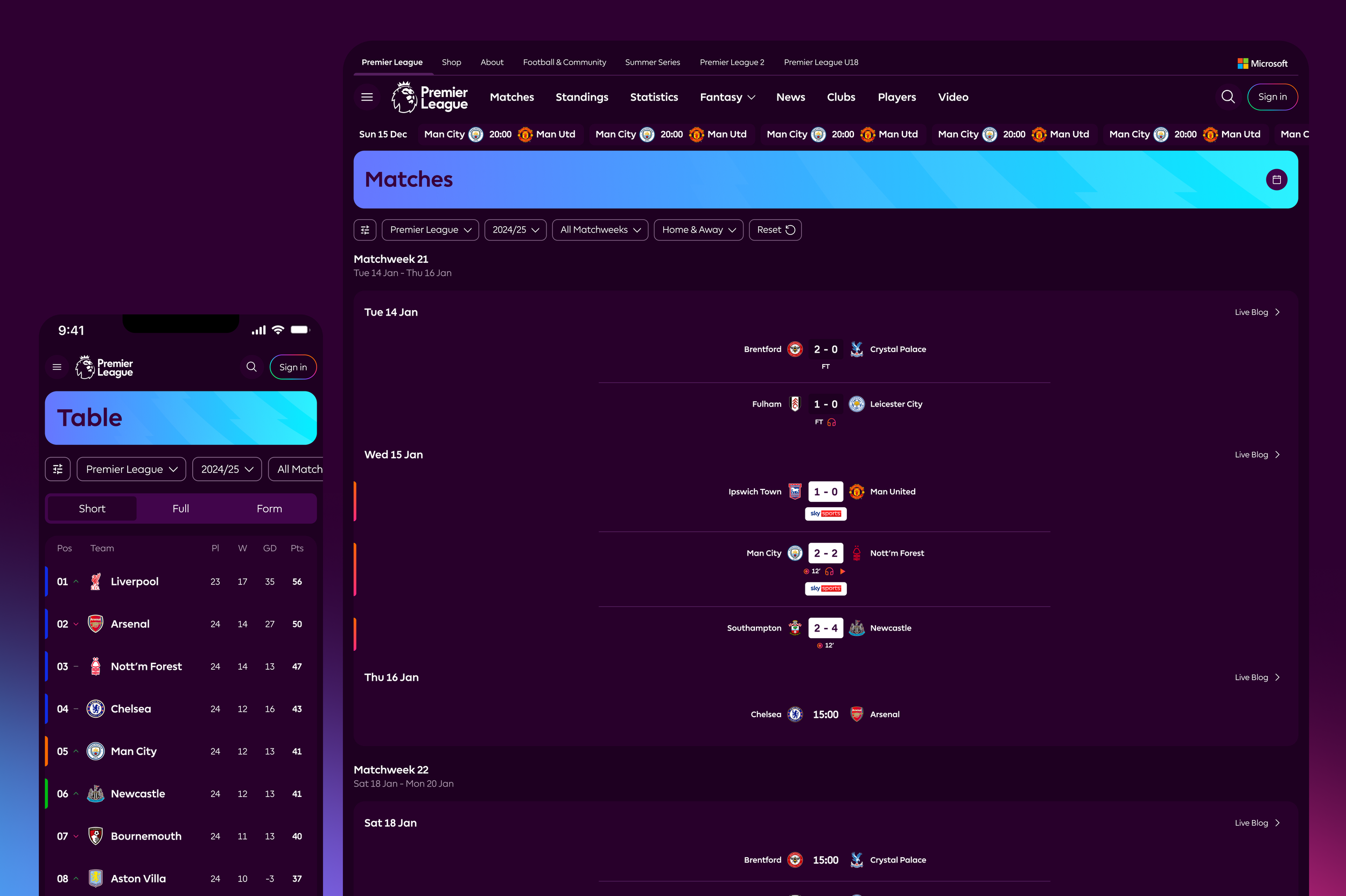Image resolution: width=1346 pixels, height=896 pixels.
Task: Open Live Blog for Thu 16 Jan
Action: [x=1257, y=677]
